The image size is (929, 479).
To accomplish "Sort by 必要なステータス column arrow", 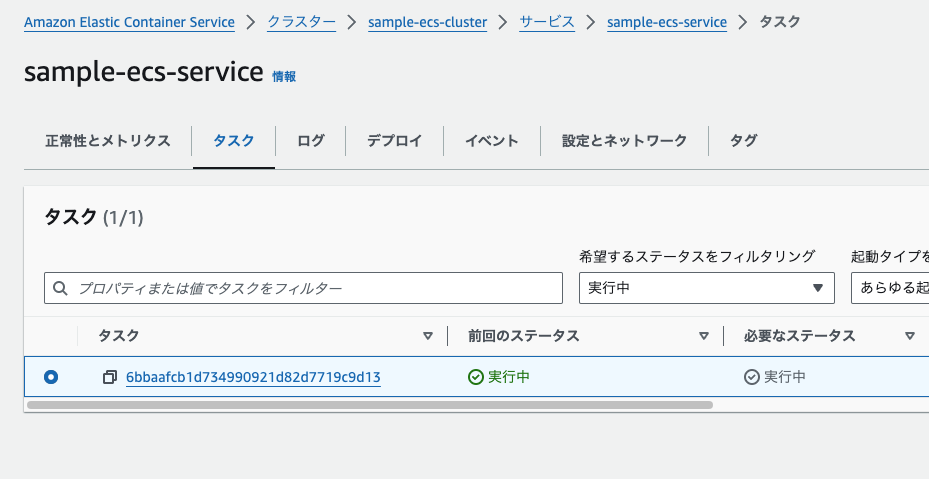I will click(x=910, y=336).
